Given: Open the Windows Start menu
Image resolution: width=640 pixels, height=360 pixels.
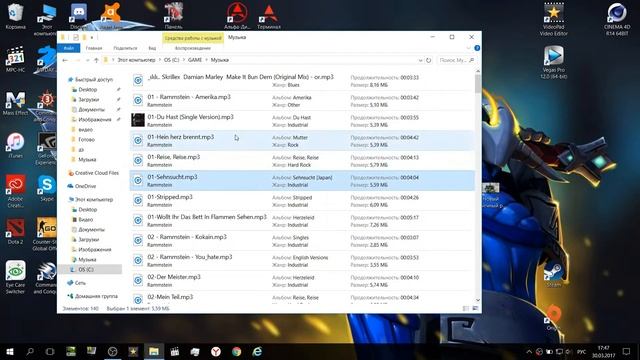Looking at the screenshot, I should (10, 351).
